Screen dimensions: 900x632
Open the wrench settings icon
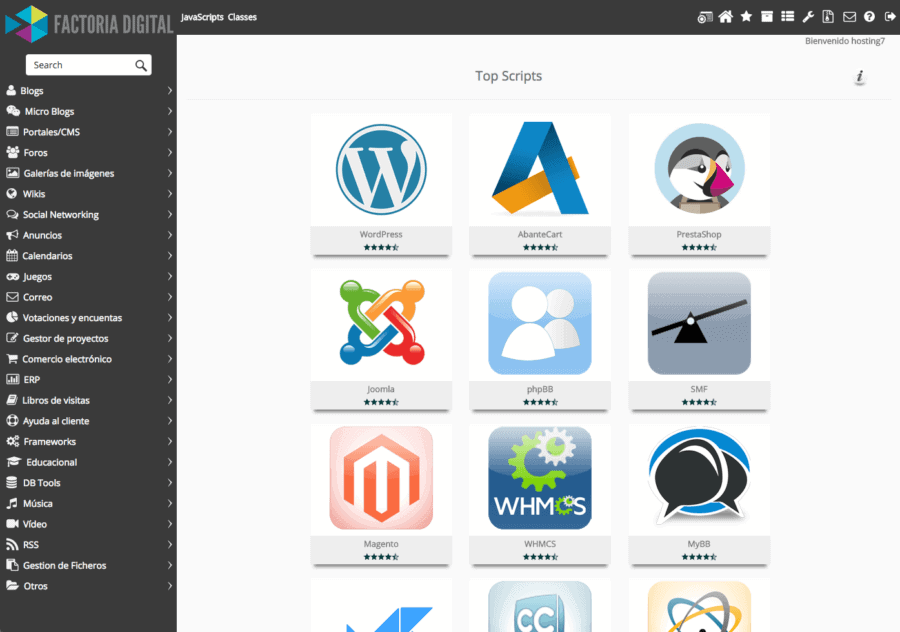point(808,17)
